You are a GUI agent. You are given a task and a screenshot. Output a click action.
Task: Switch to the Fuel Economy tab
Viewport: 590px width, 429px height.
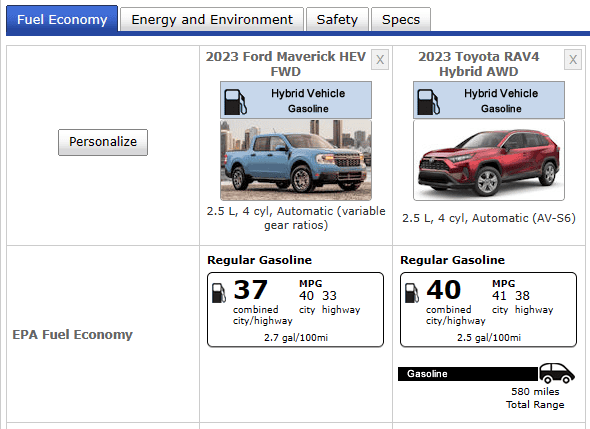[62, 20]
